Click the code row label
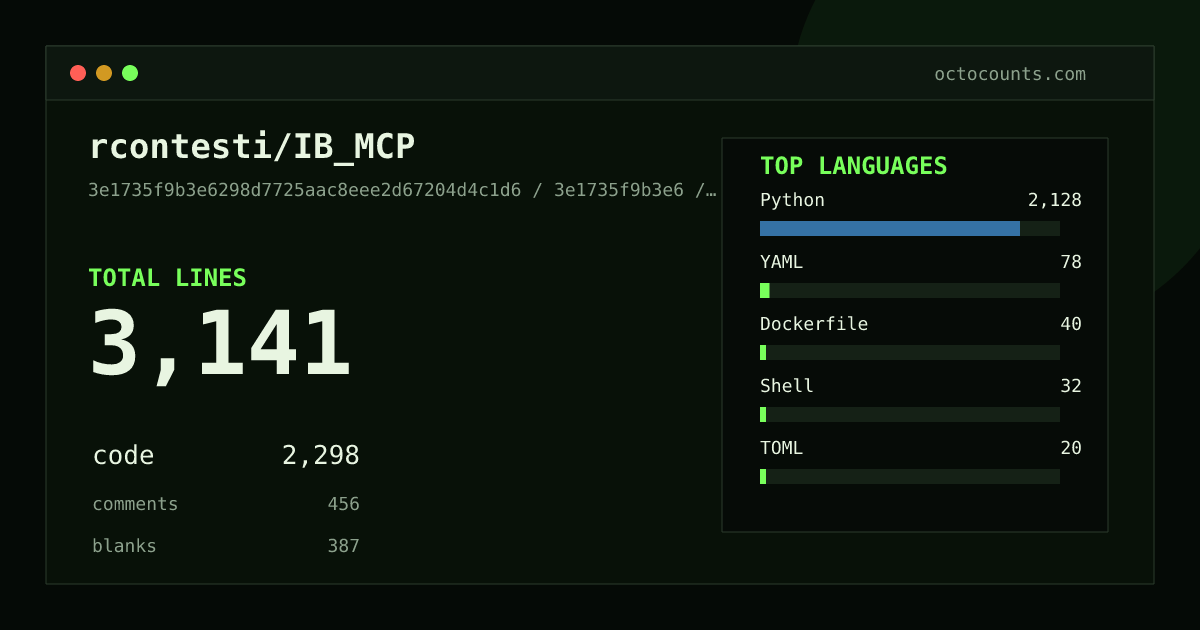Screen dimensions: 1200x630 [123, 456]
